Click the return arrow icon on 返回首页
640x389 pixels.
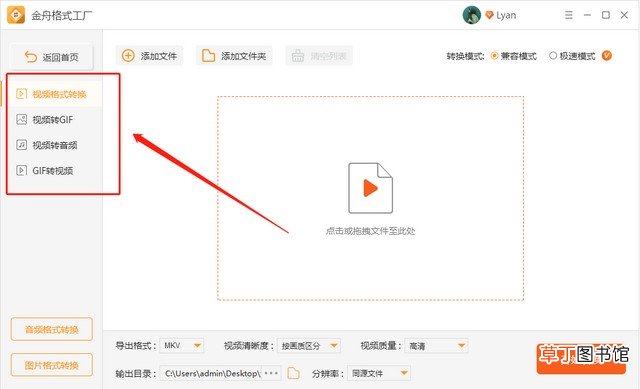(x=31, y=57)
